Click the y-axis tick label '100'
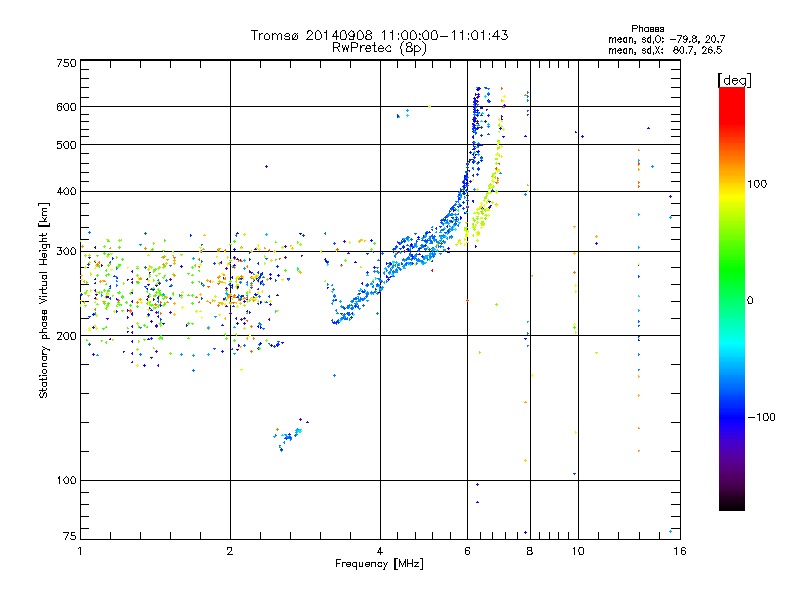 tap(66, 481)
